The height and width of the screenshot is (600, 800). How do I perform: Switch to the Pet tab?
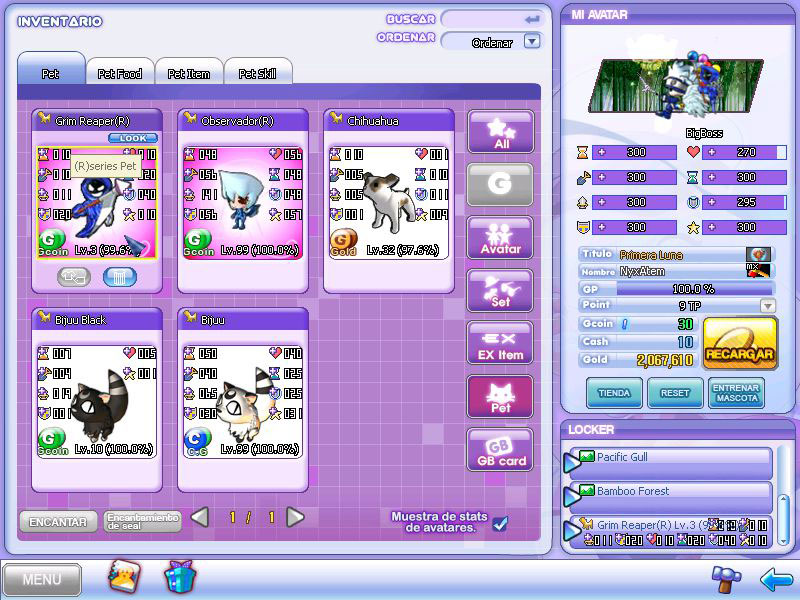51,70
